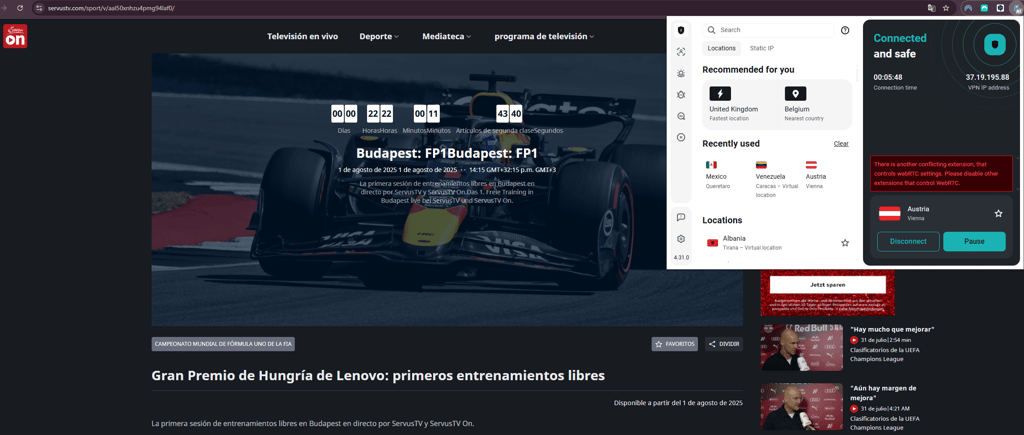Expand the Deporte dropdown menu

[379, 37]
